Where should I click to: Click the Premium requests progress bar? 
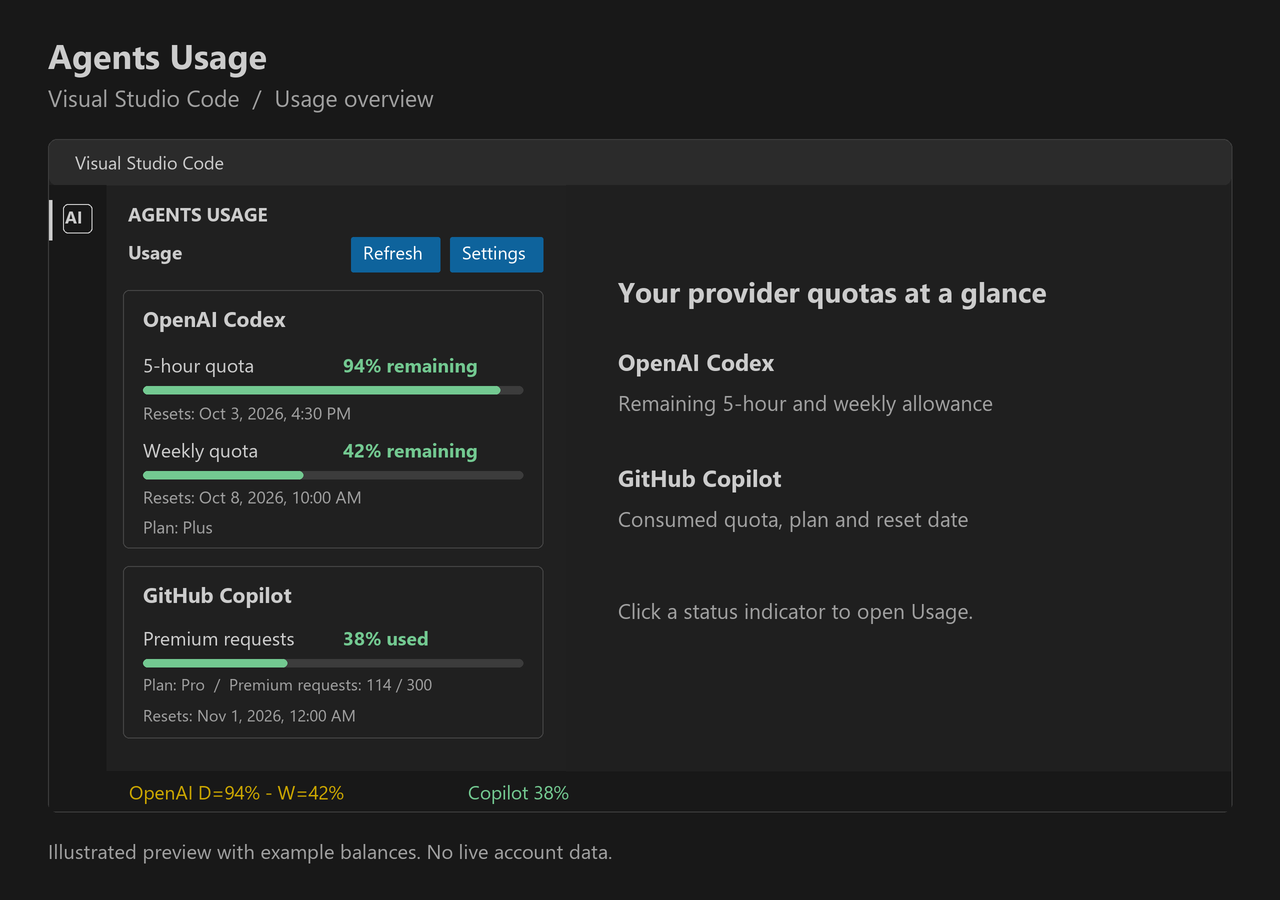click(x=333, y=663)
